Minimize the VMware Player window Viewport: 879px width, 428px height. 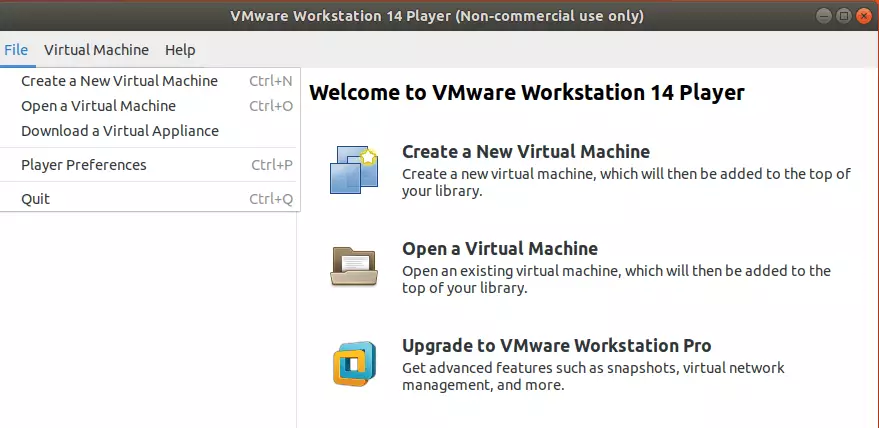click(824, 16)
